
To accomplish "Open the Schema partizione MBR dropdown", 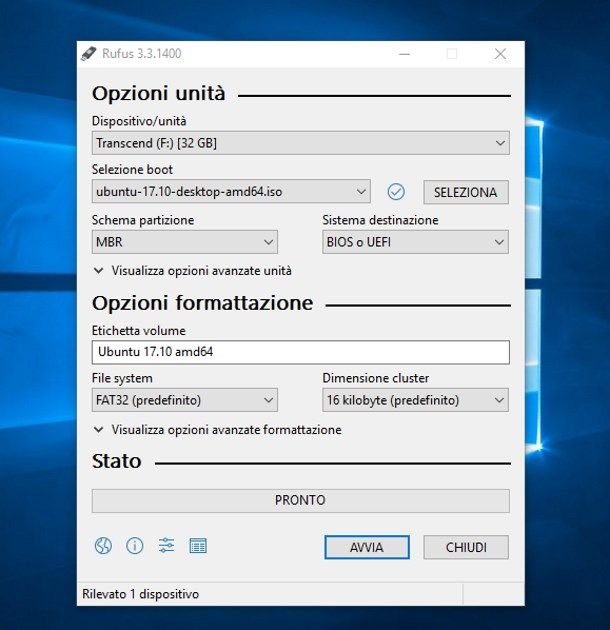I will (184, 242).
